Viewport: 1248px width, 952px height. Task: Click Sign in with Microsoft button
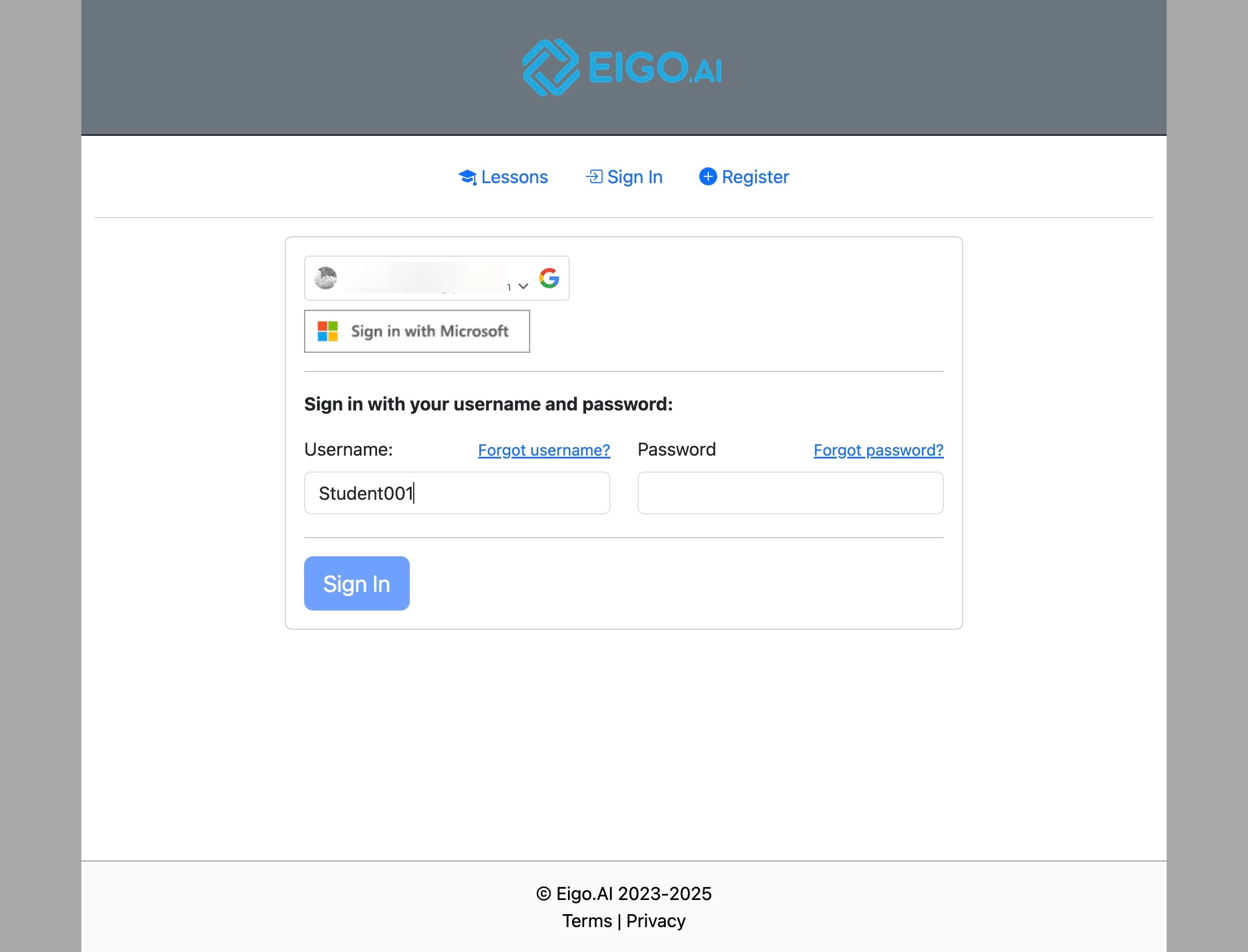[417, 331]
